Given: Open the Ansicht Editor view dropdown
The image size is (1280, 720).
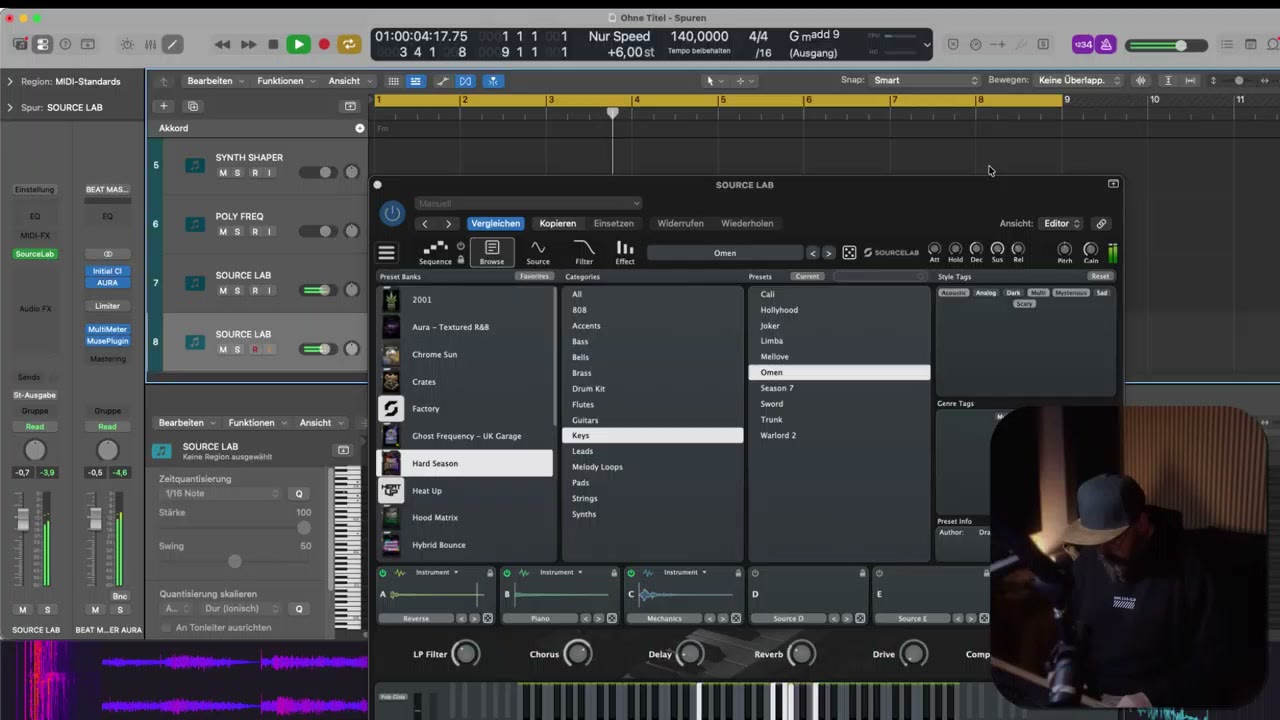Looking at the screenshot, I should click(x=1063, y=224).
